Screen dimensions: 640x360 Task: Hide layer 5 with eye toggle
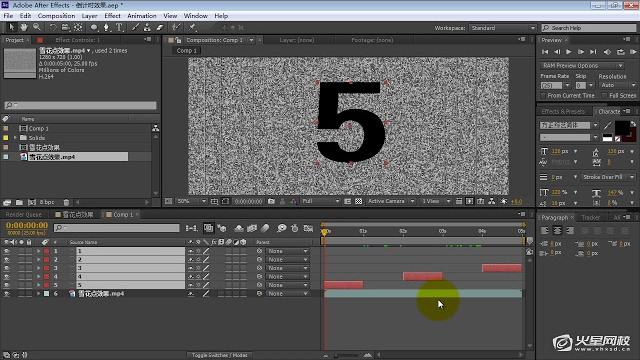[x=7, y=285]
